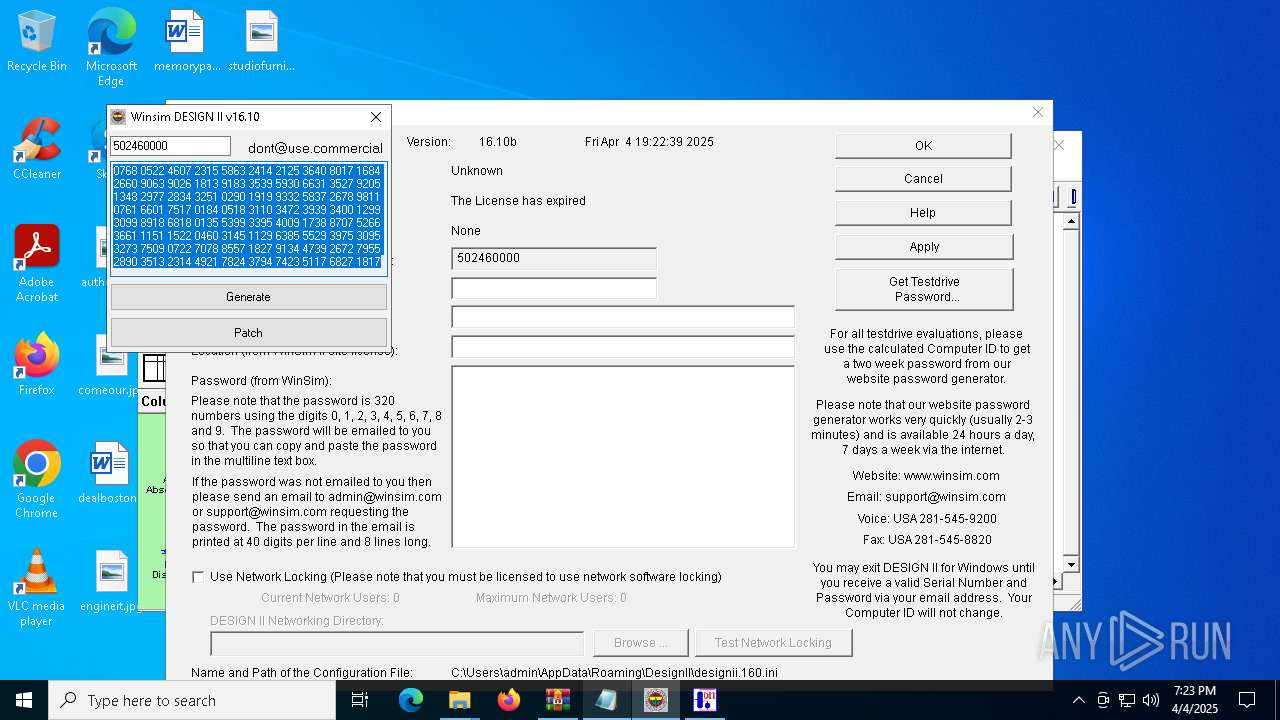This screenshot has height=720, width=1280.
Task: Click the disabled Browse... button
Action: (640, 643)
